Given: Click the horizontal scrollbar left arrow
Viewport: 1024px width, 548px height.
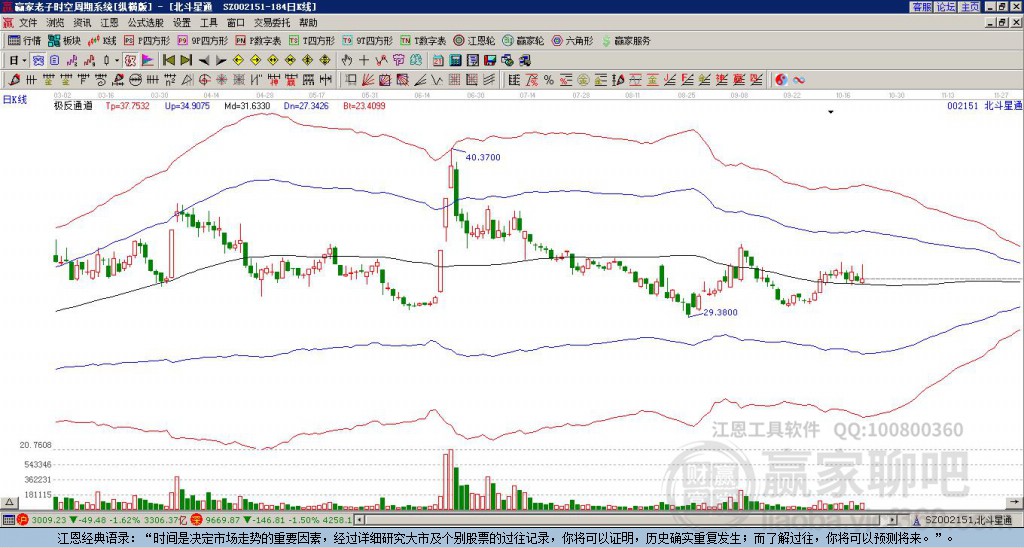Looking at the screenshot, I should 361,520.
